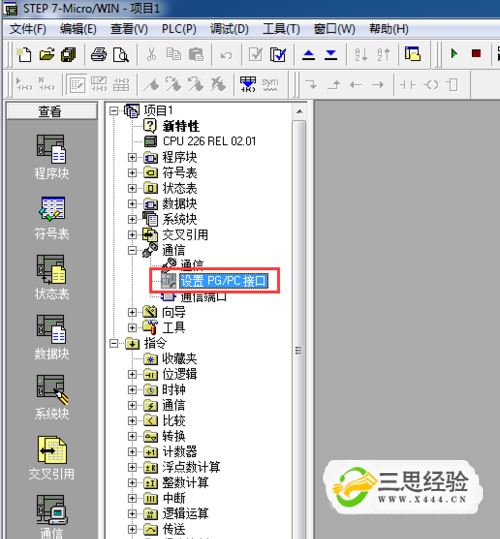This screenshot has width=500, height=539.
Task: Expand 程序块 tree node
Action: pyautogui.click(x=132, y=157)
